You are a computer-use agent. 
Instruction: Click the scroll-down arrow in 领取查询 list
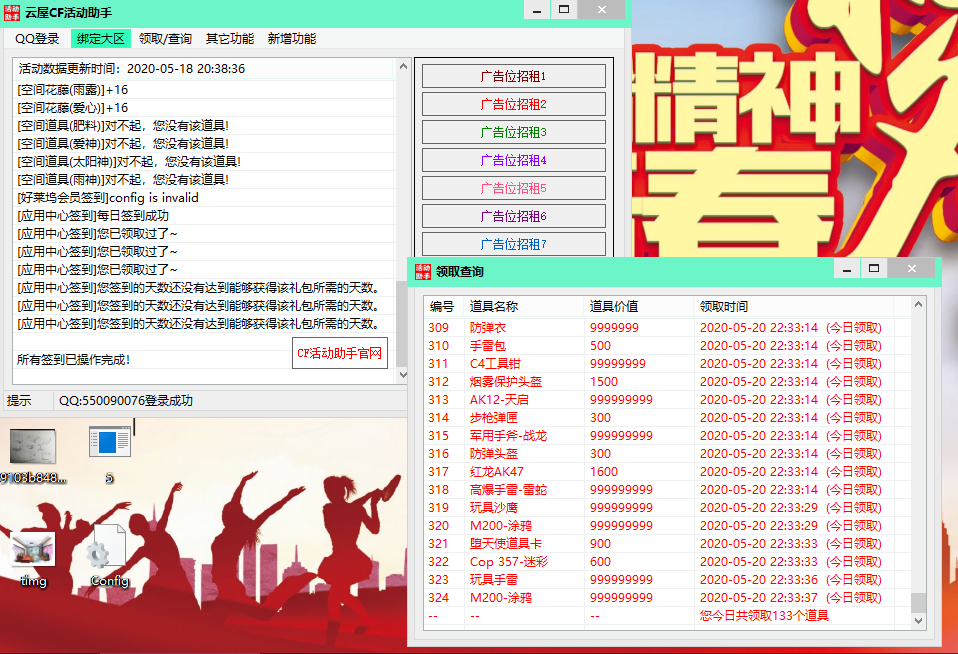pos(918,620)
